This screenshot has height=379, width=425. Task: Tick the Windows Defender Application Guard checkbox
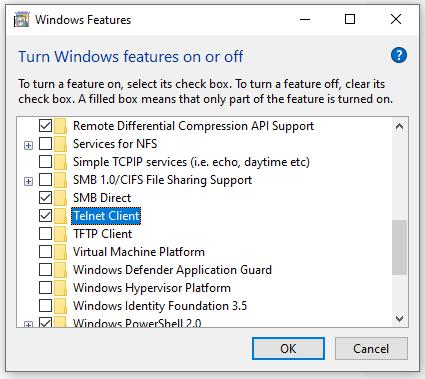[x=45, y=270]
